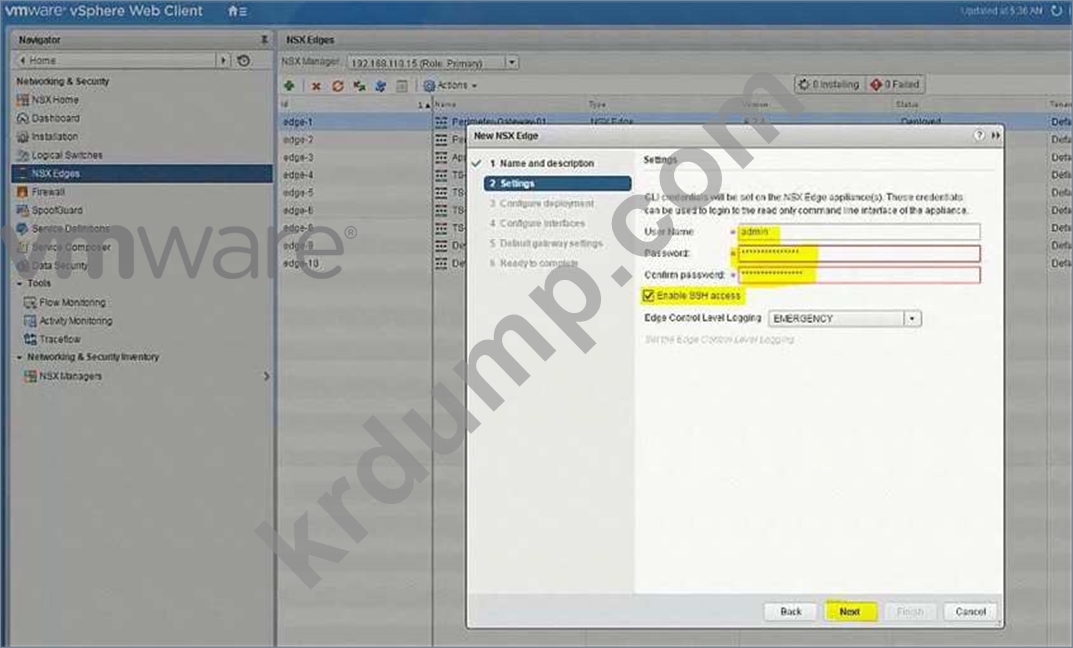Click the expand arrows in New NSX Edge title bar
This screenshot has height=648, width=1073.
996,135
